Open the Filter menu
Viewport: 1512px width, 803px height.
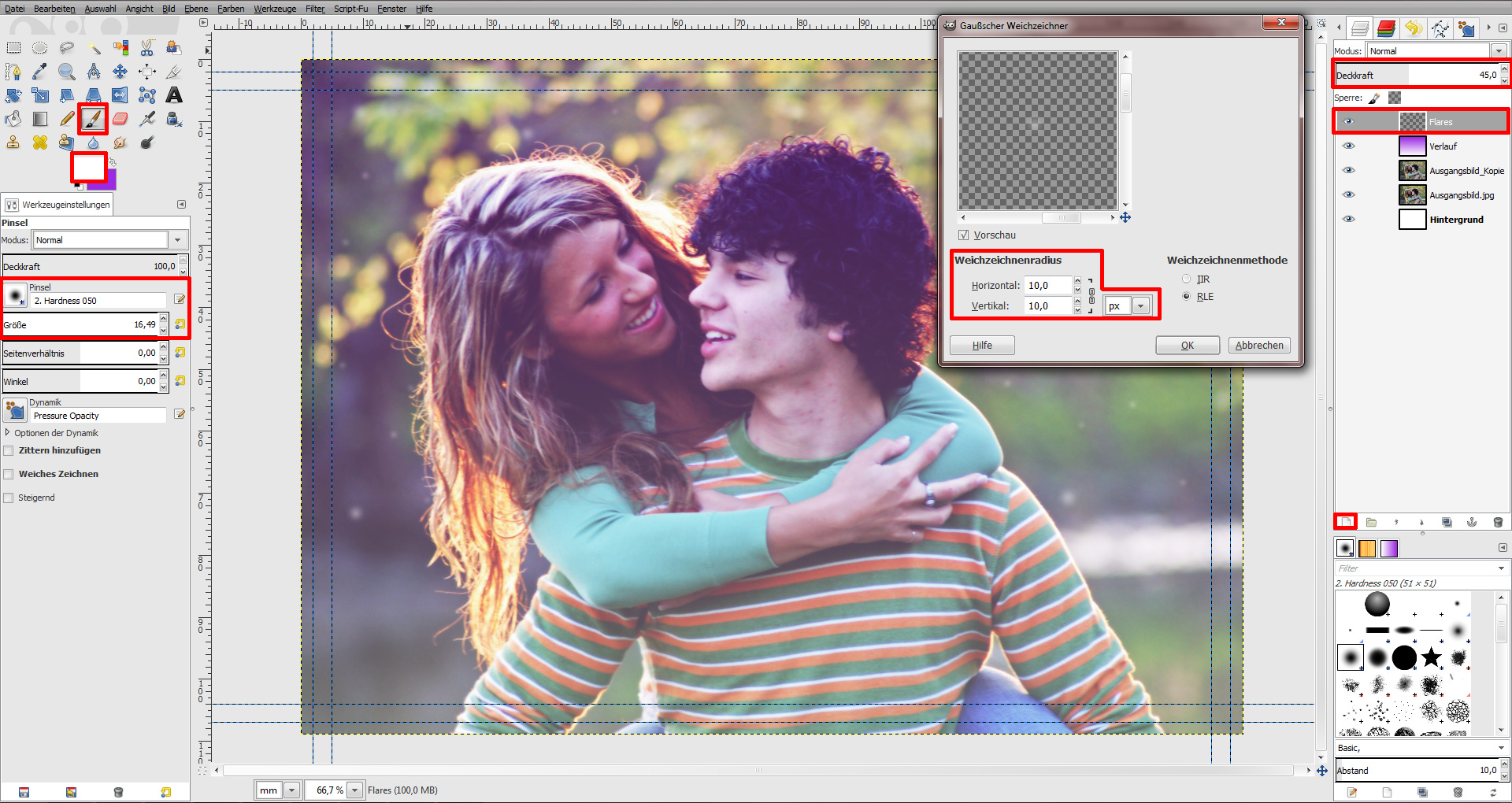coord(314,9)
